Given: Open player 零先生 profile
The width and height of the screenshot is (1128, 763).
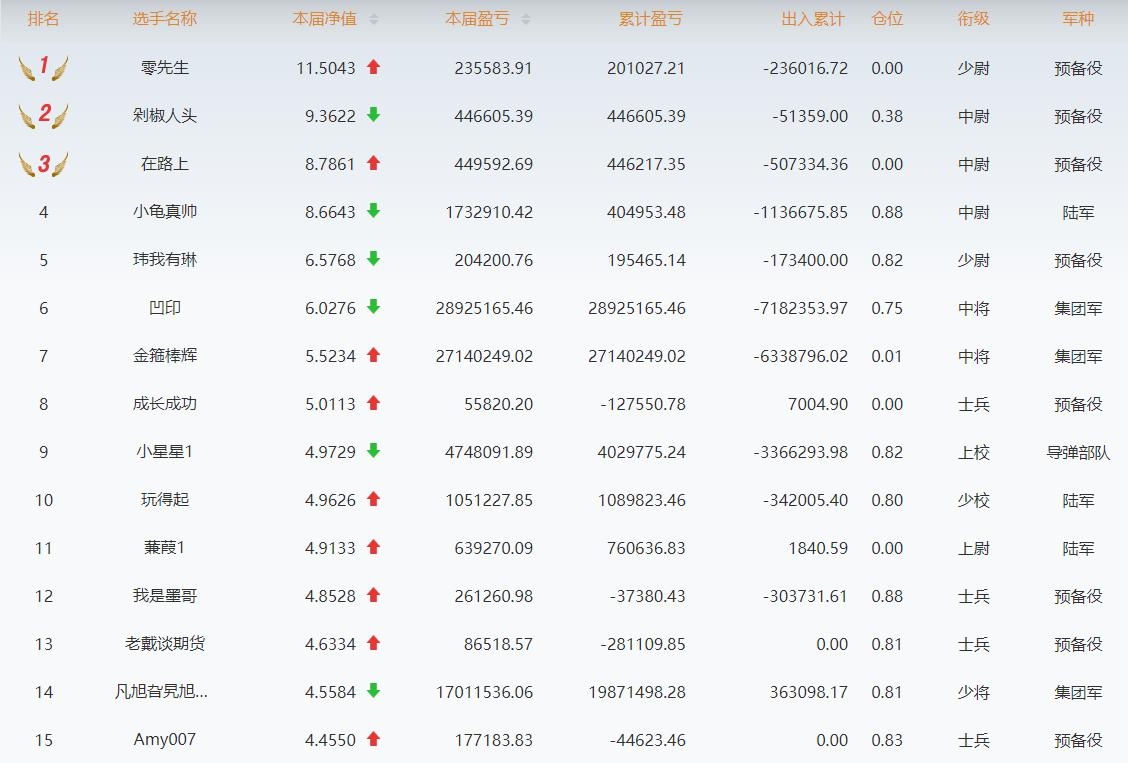Looking at the screenshot, I should point(165,68).
